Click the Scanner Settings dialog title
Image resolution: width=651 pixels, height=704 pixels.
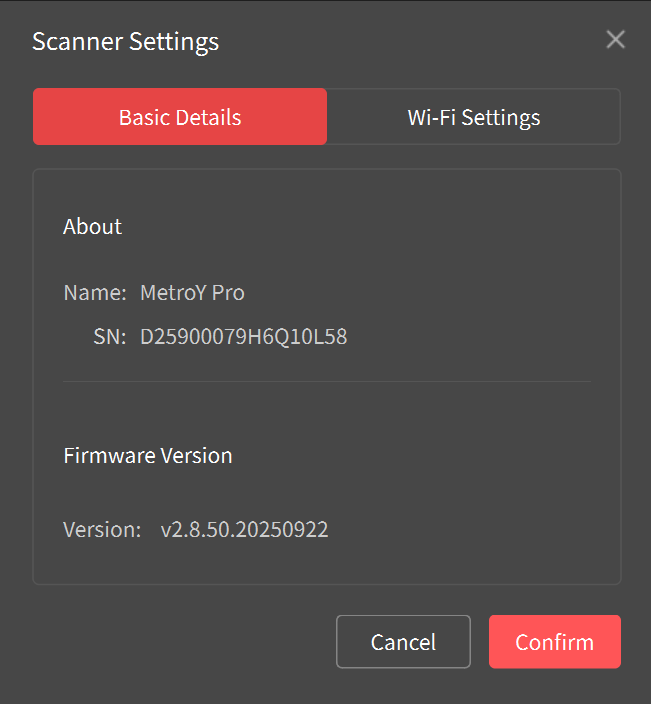(125, 42)
